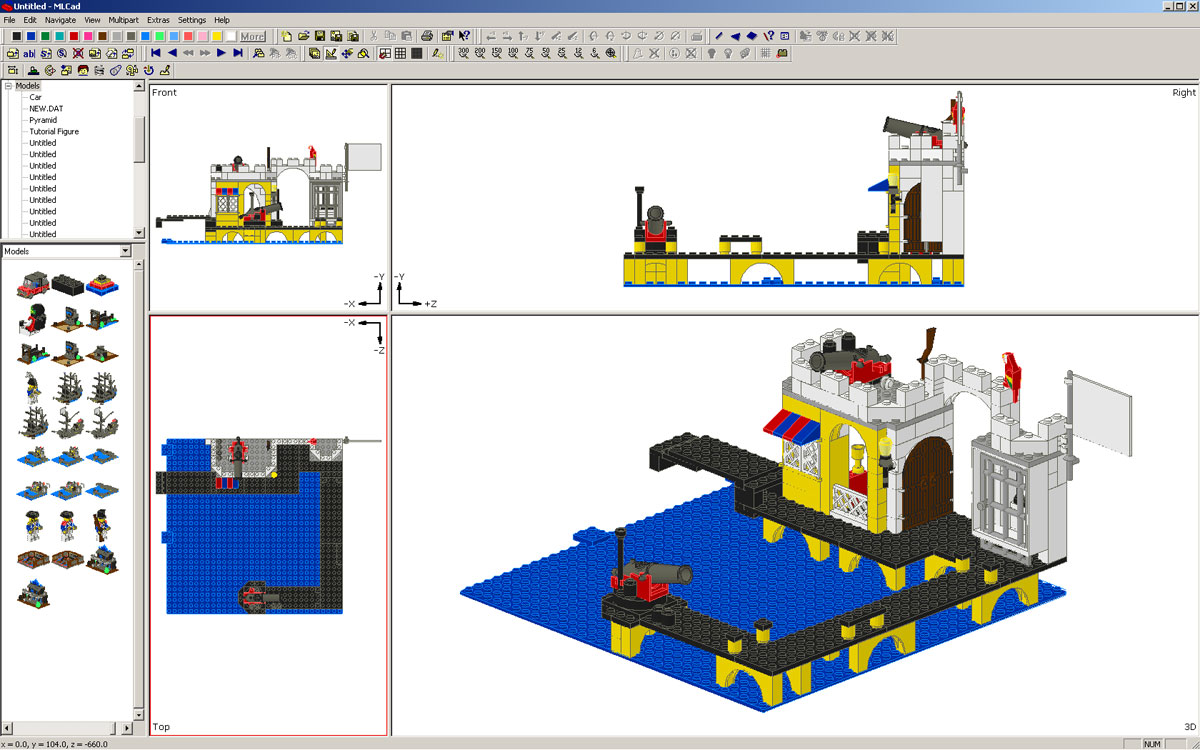Set zoom to 50 percent icon
The height and width of the screenshot is (750, 1200).
click(546, 52)
